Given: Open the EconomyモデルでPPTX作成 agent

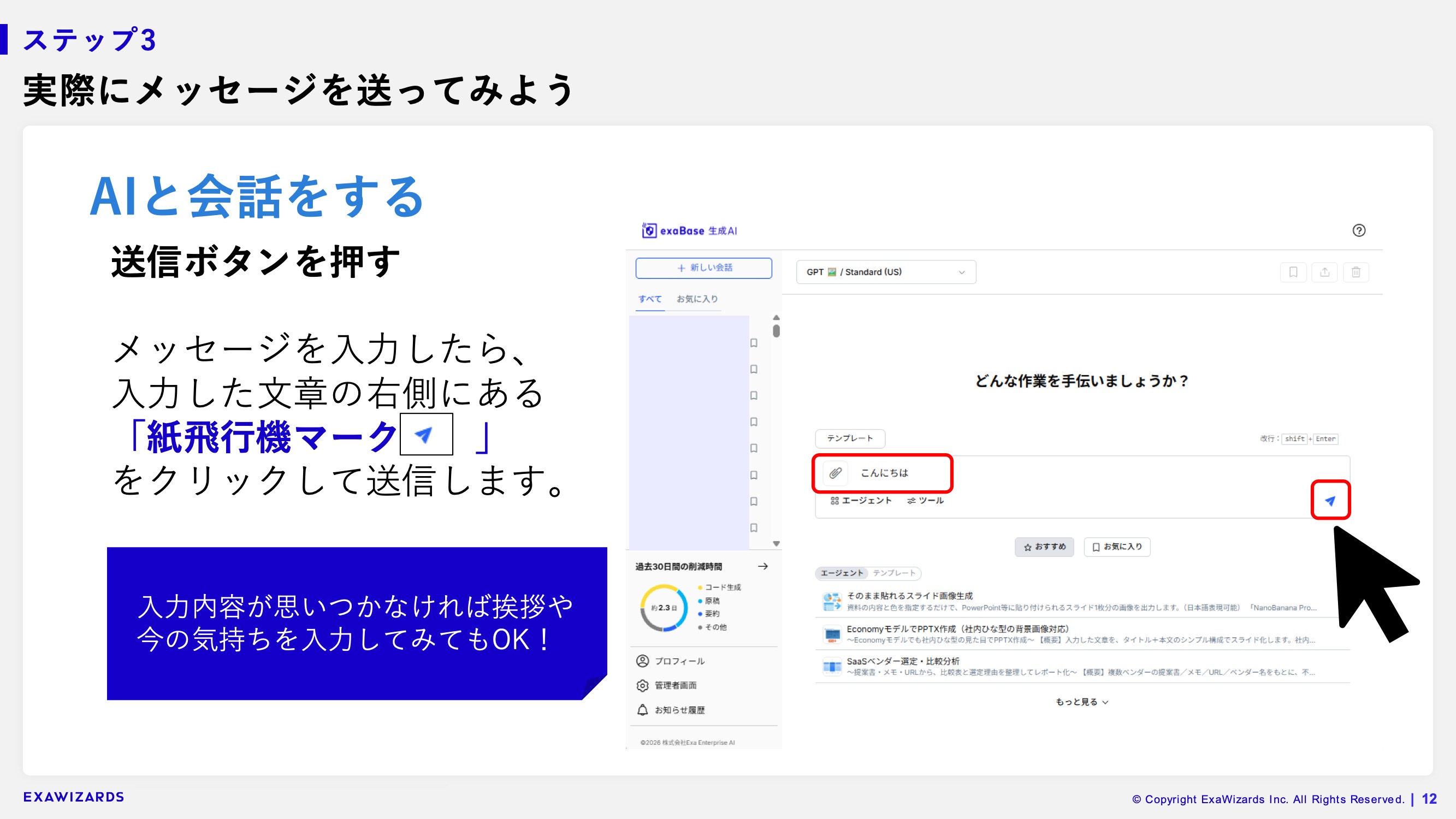Looking at the screenshot, I should (1082, 634).
